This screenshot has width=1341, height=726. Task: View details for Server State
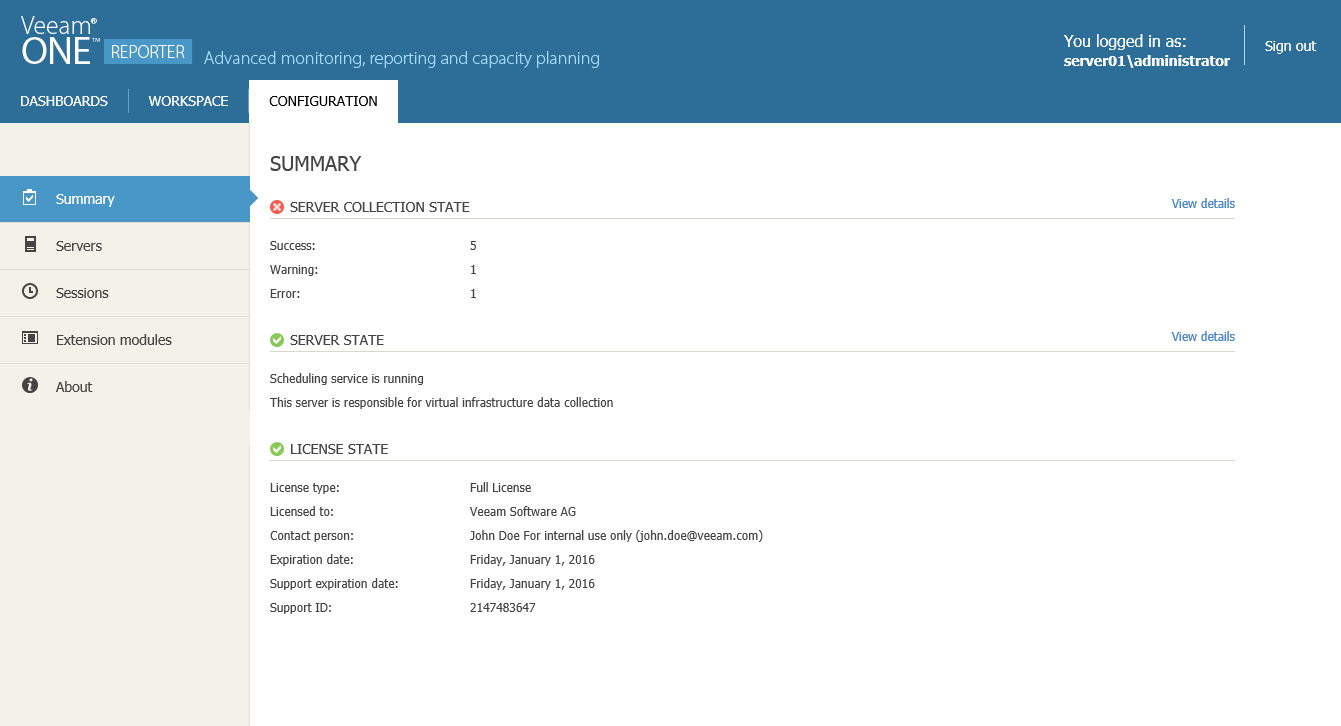[x=1202, y=337]
